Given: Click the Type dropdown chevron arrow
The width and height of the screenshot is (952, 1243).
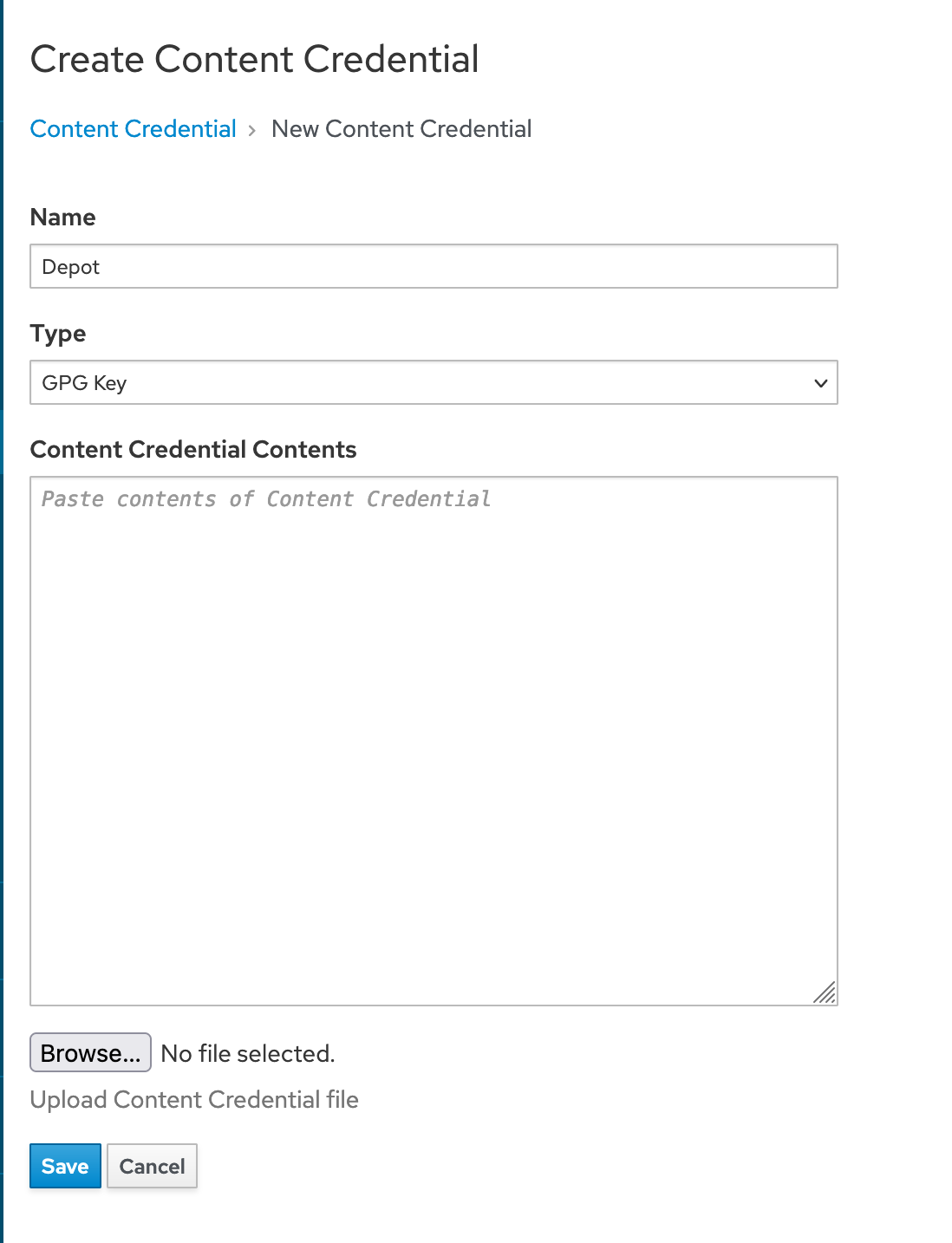Looking at the screenshot, I should 820,383.
